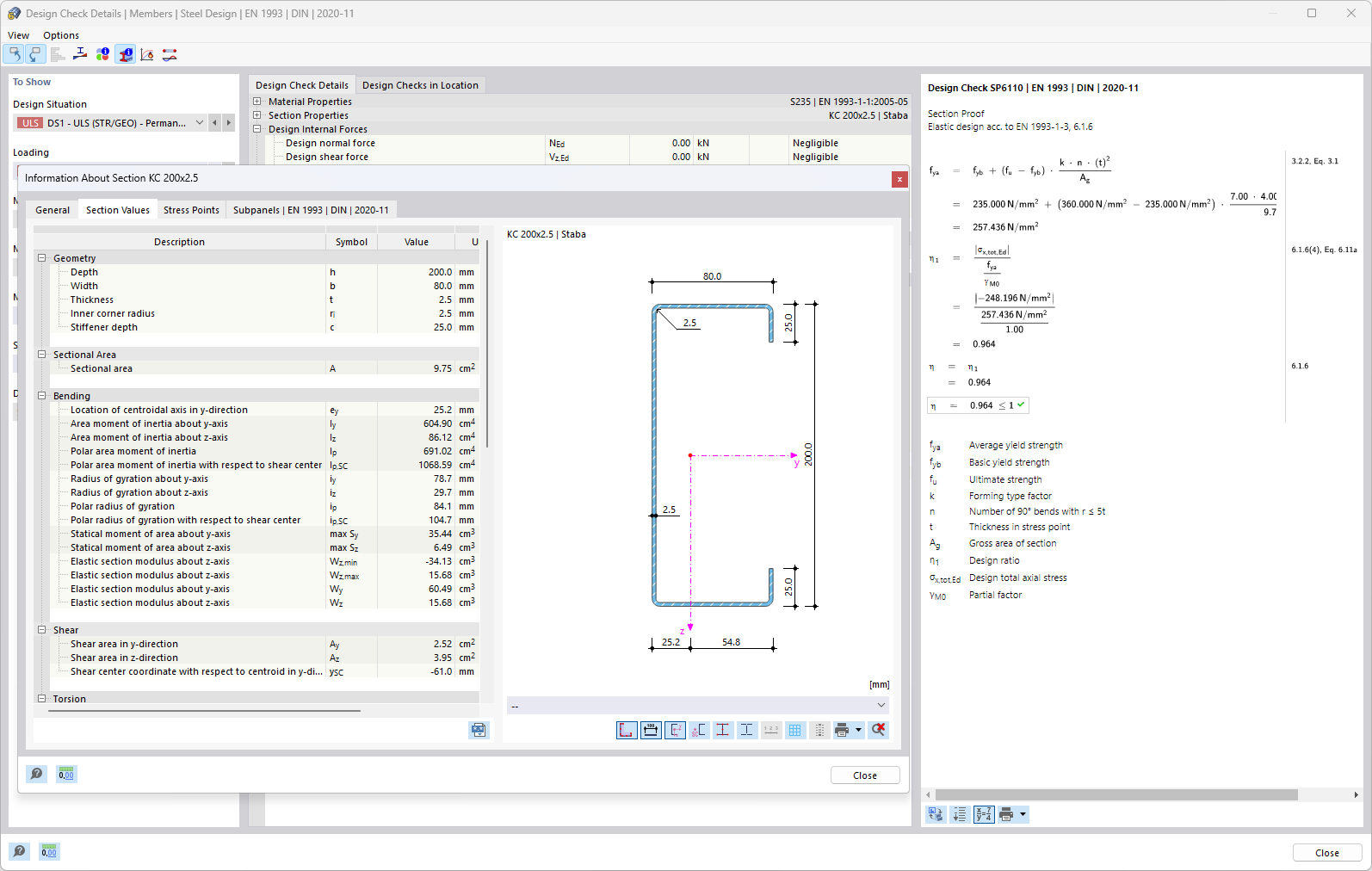Toggle the principal axes display button
Viewport: 1372px width, 871px height.
(x=675, y=730)
